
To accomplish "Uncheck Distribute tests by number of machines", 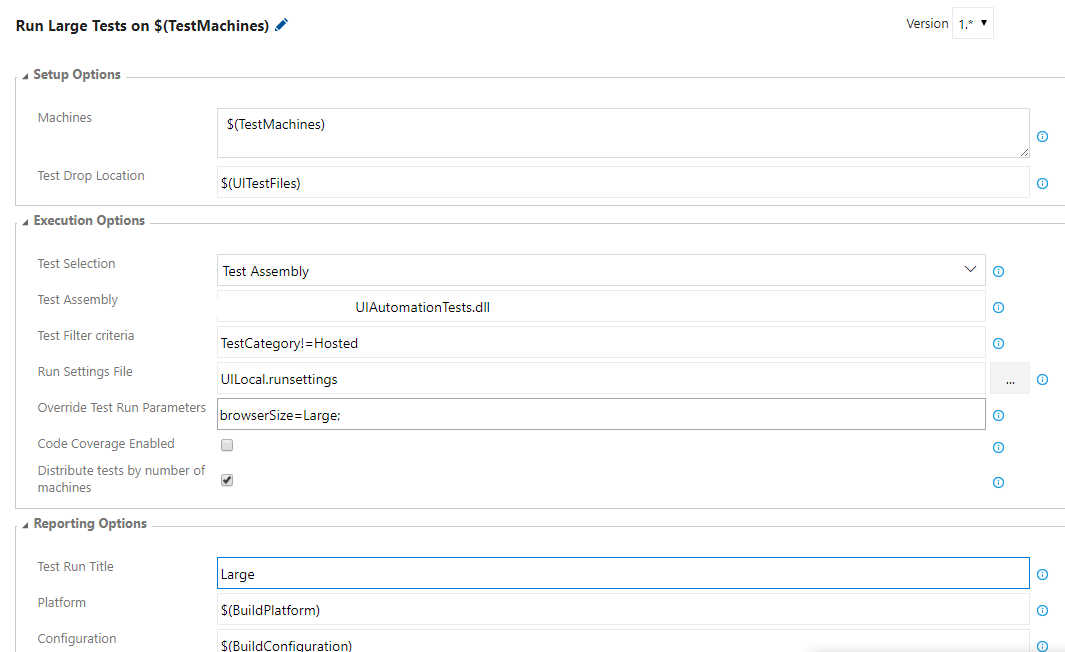I will [x=227, y=479].
